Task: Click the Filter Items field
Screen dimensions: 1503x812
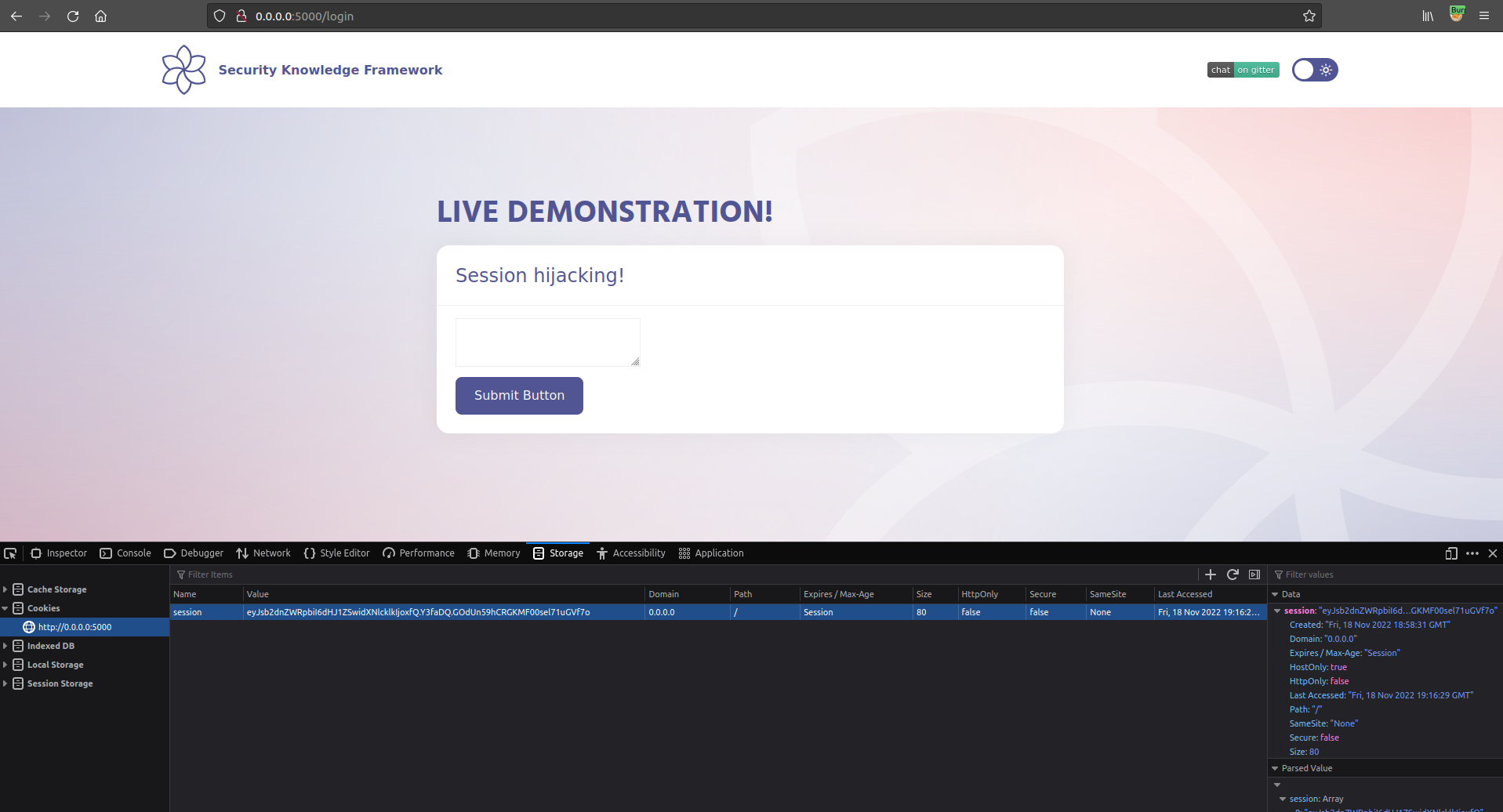Action: (682, 575)
